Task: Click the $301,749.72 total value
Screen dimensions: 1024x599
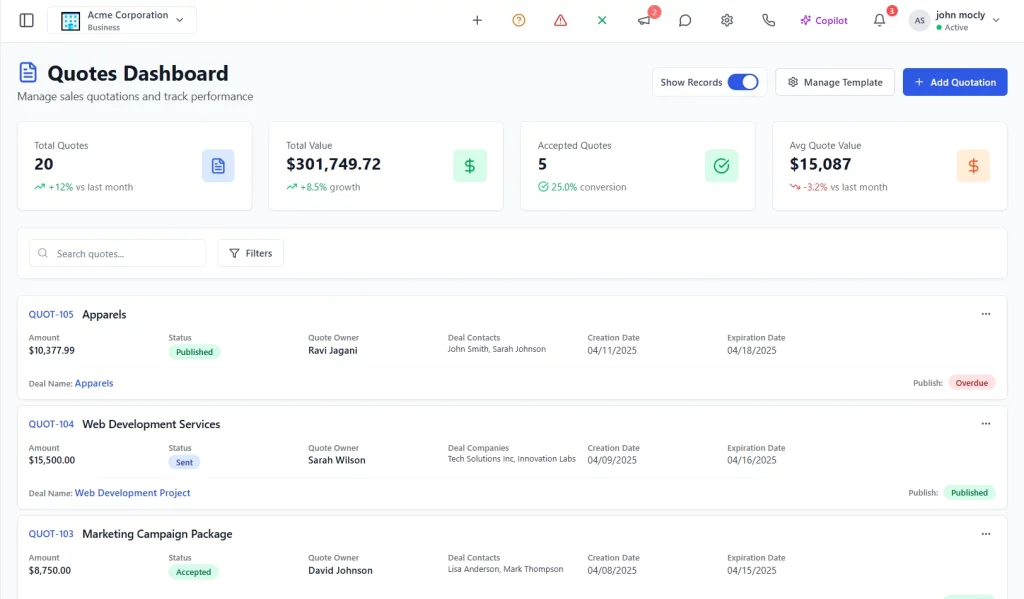Action: tap(333, 164)
